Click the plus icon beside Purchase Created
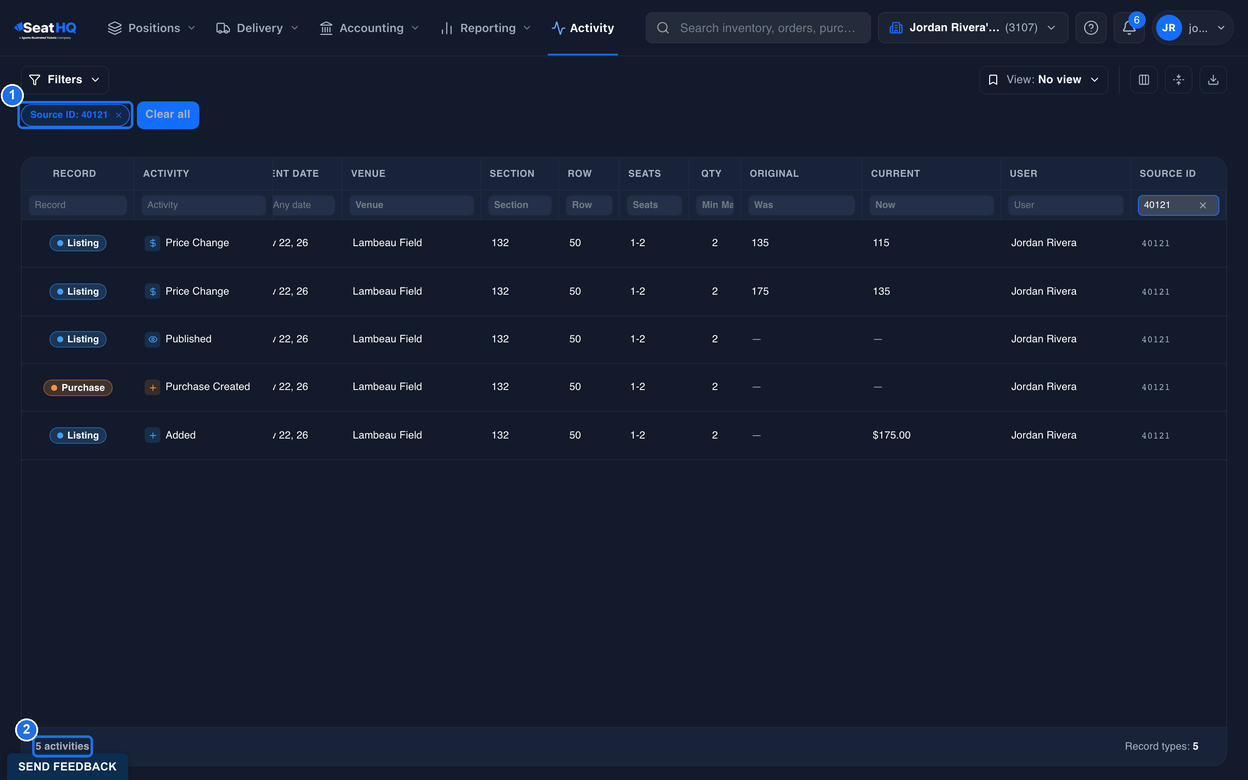This screenshot has width=1248, height=780. [x=152, y=387]
